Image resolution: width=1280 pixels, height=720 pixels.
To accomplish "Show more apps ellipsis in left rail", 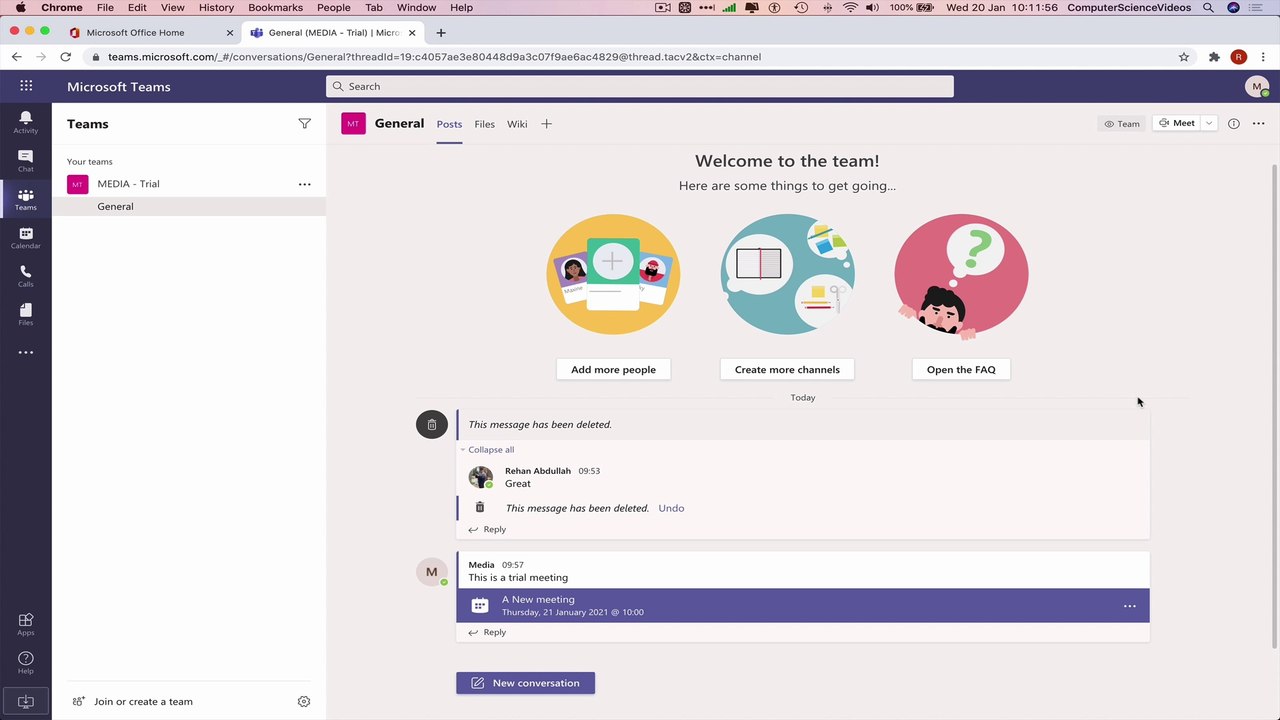I will 26,352.
